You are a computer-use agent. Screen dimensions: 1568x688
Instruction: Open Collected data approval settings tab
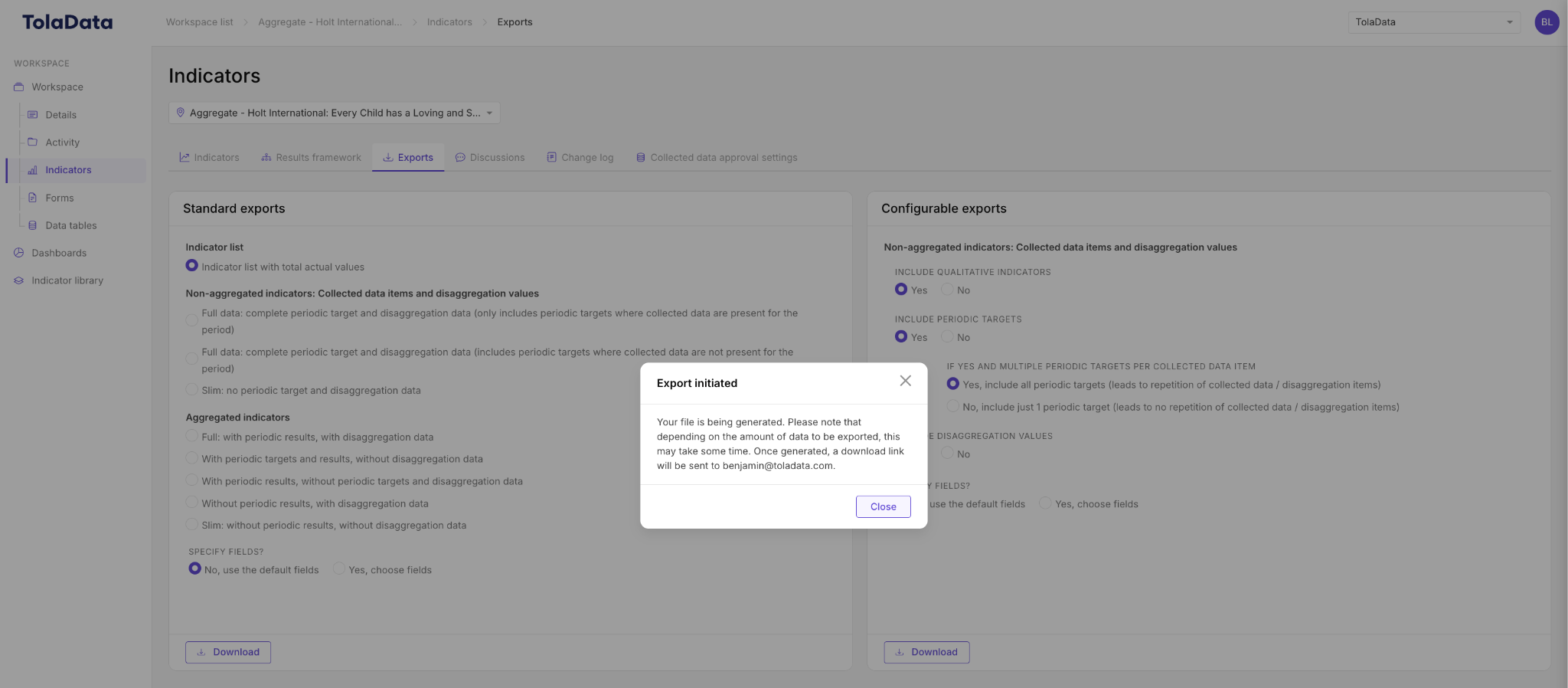point(717,157)
